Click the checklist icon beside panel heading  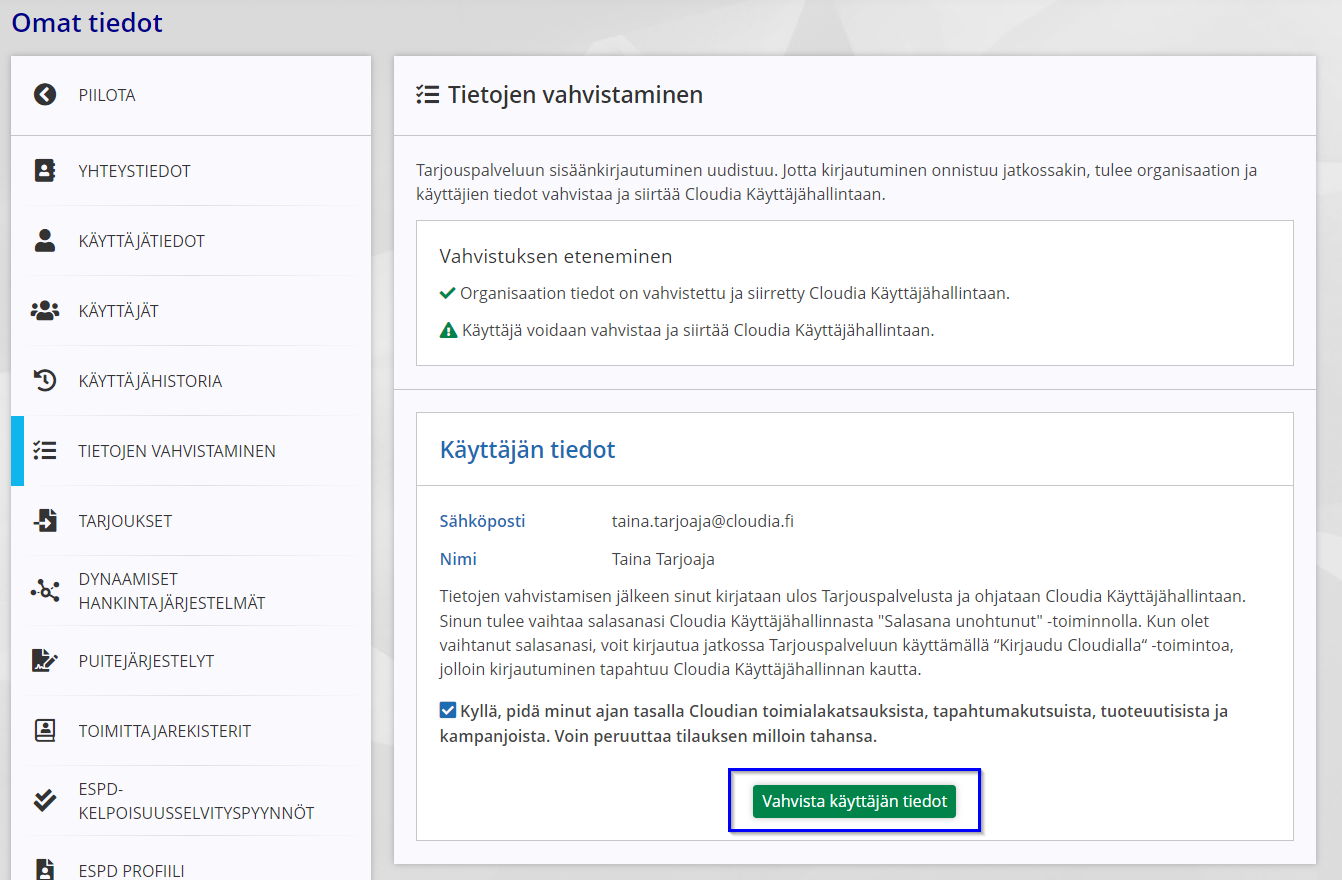[x=427, y=95]
